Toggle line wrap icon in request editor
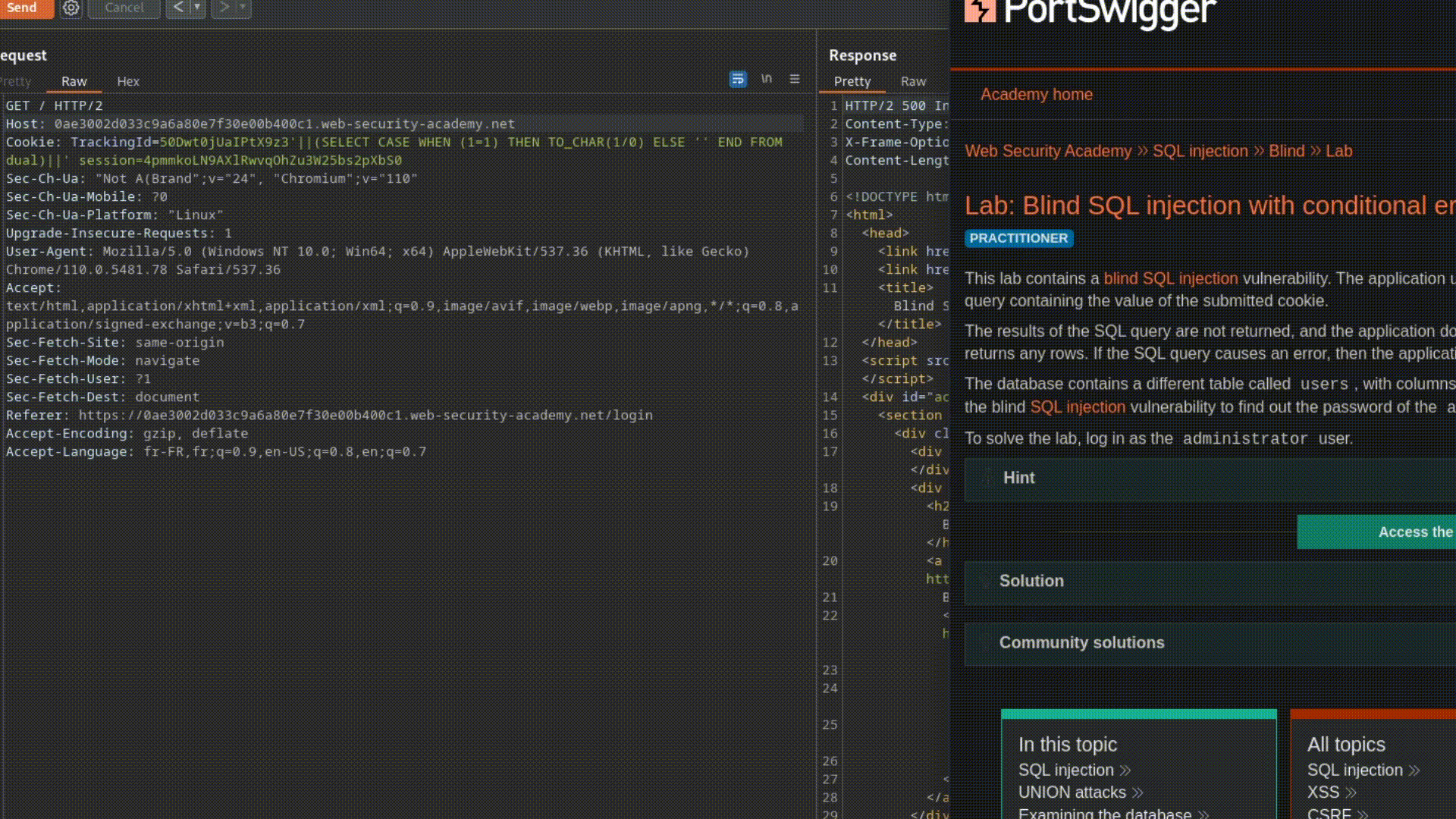The height and width of the screenshot is (819, 1456). coord(737,79)
